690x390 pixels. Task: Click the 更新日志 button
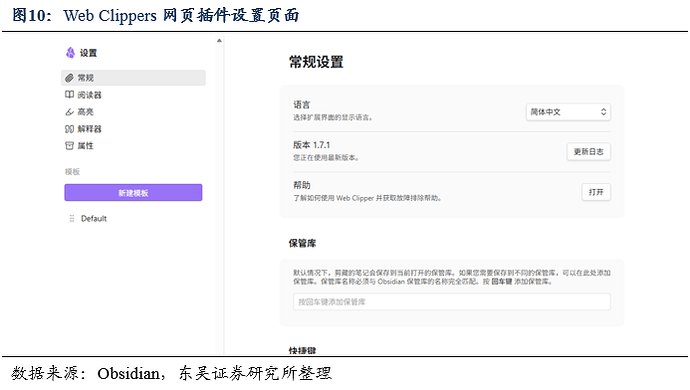coord(588,151)
